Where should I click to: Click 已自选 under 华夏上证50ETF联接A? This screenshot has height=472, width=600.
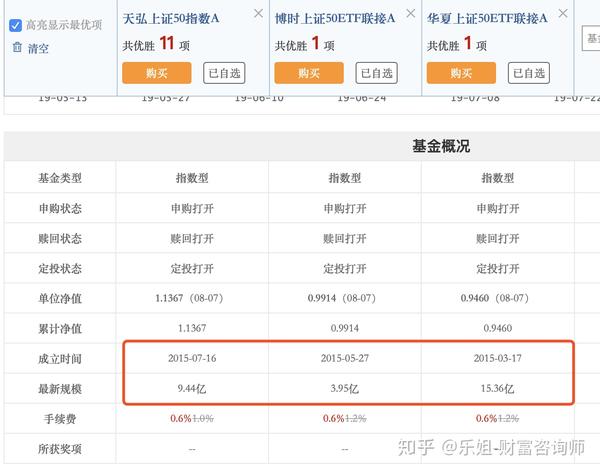(x=529, y=73)
